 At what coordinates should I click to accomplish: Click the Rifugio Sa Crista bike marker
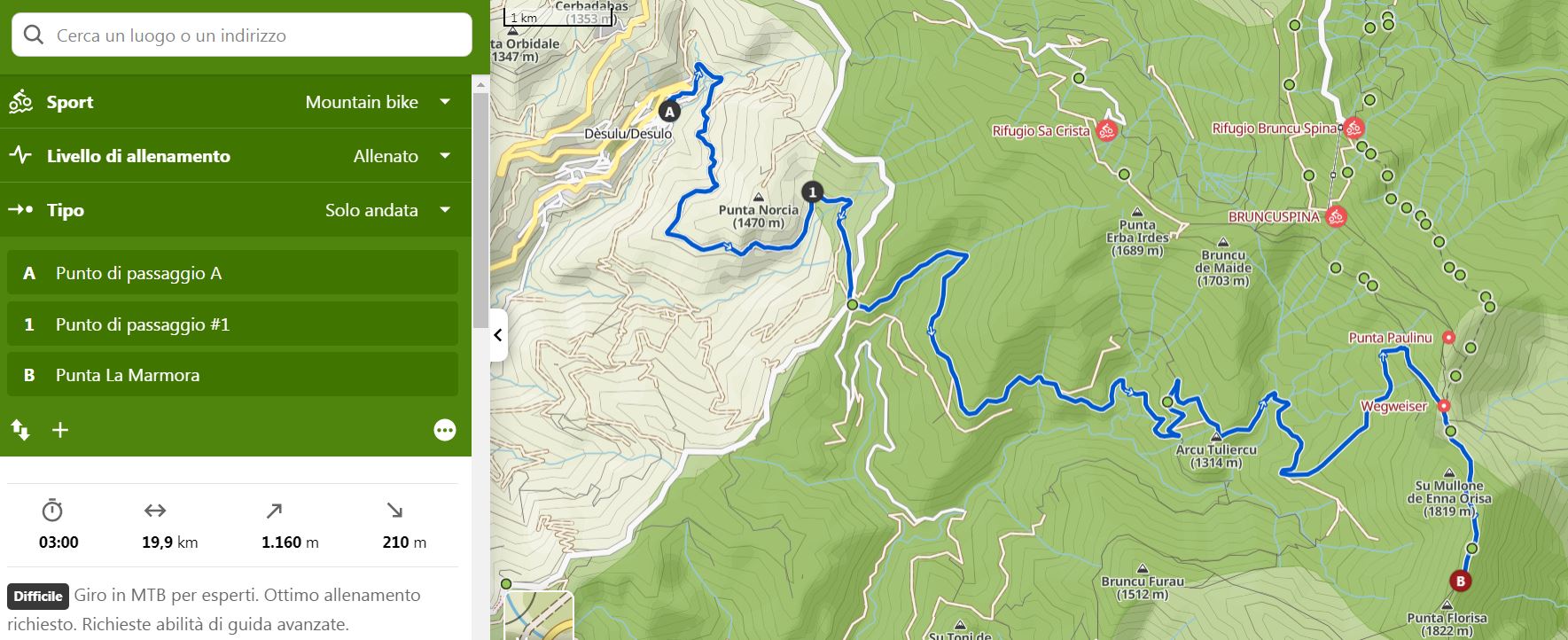(x=1106, y=131)
